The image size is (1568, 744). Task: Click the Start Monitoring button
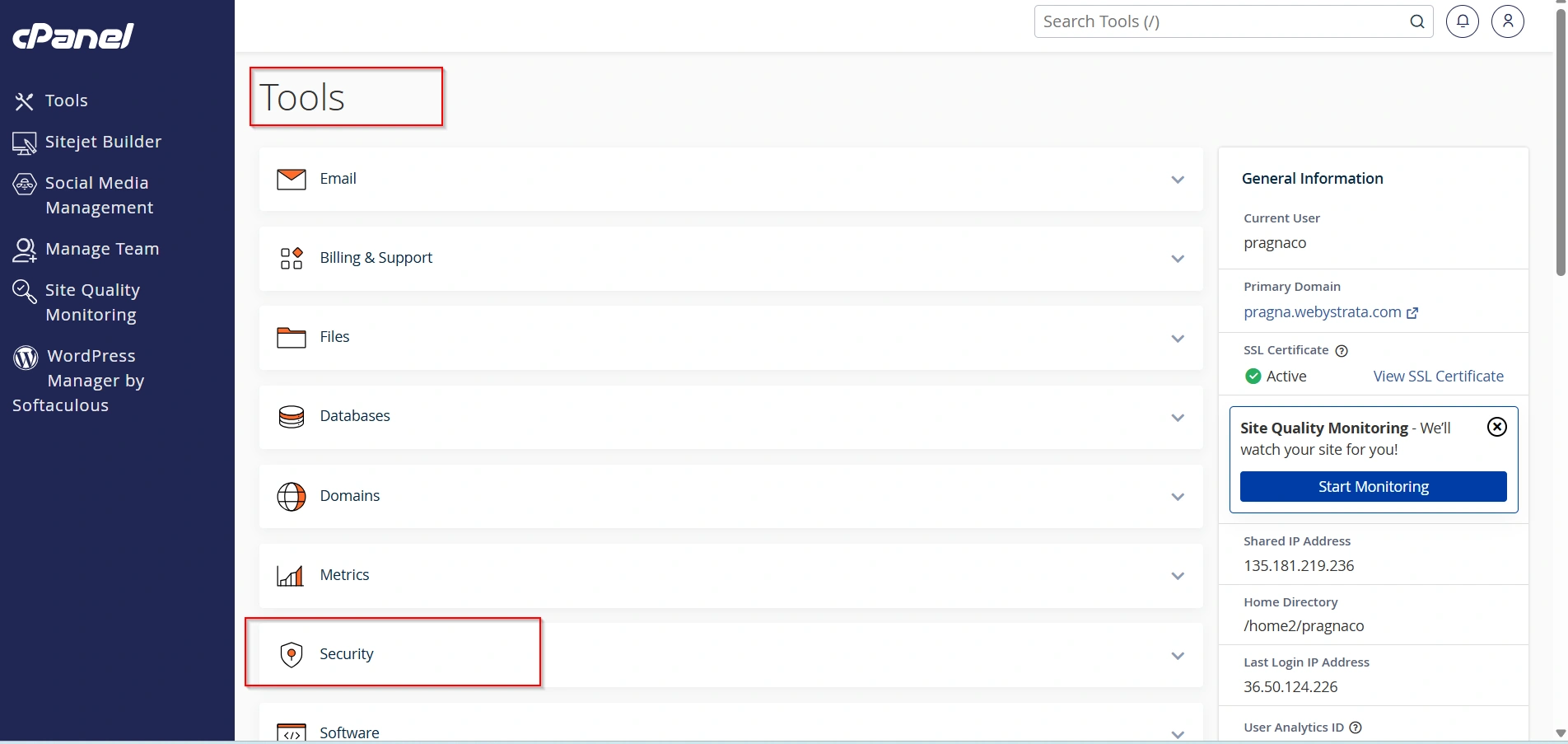[1373, 486]
